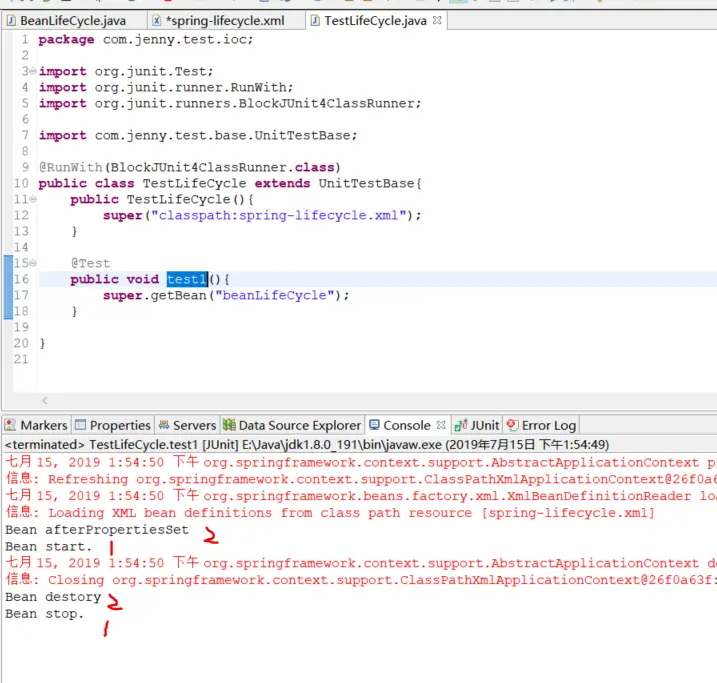Click the "classpath:spring-lifecycle.xml" string
The image size is (717, 683).
point(279,215)
